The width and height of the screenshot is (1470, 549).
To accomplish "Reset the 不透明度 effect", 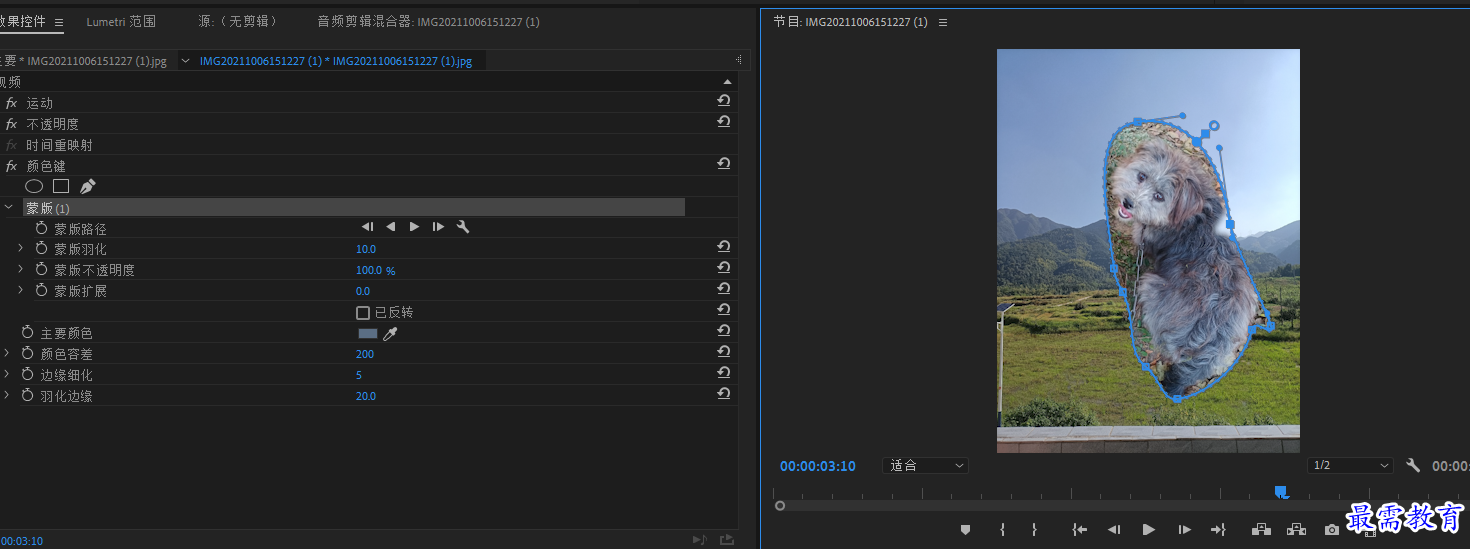I will (x=723, y=121).
